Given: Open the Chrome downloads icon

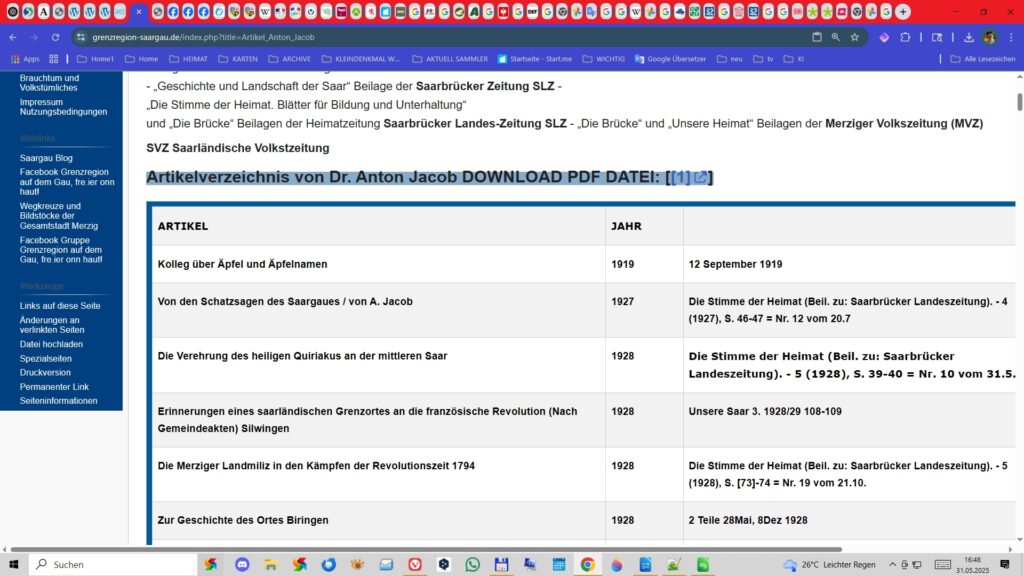Looking at the screenshot, I should 968,37.
